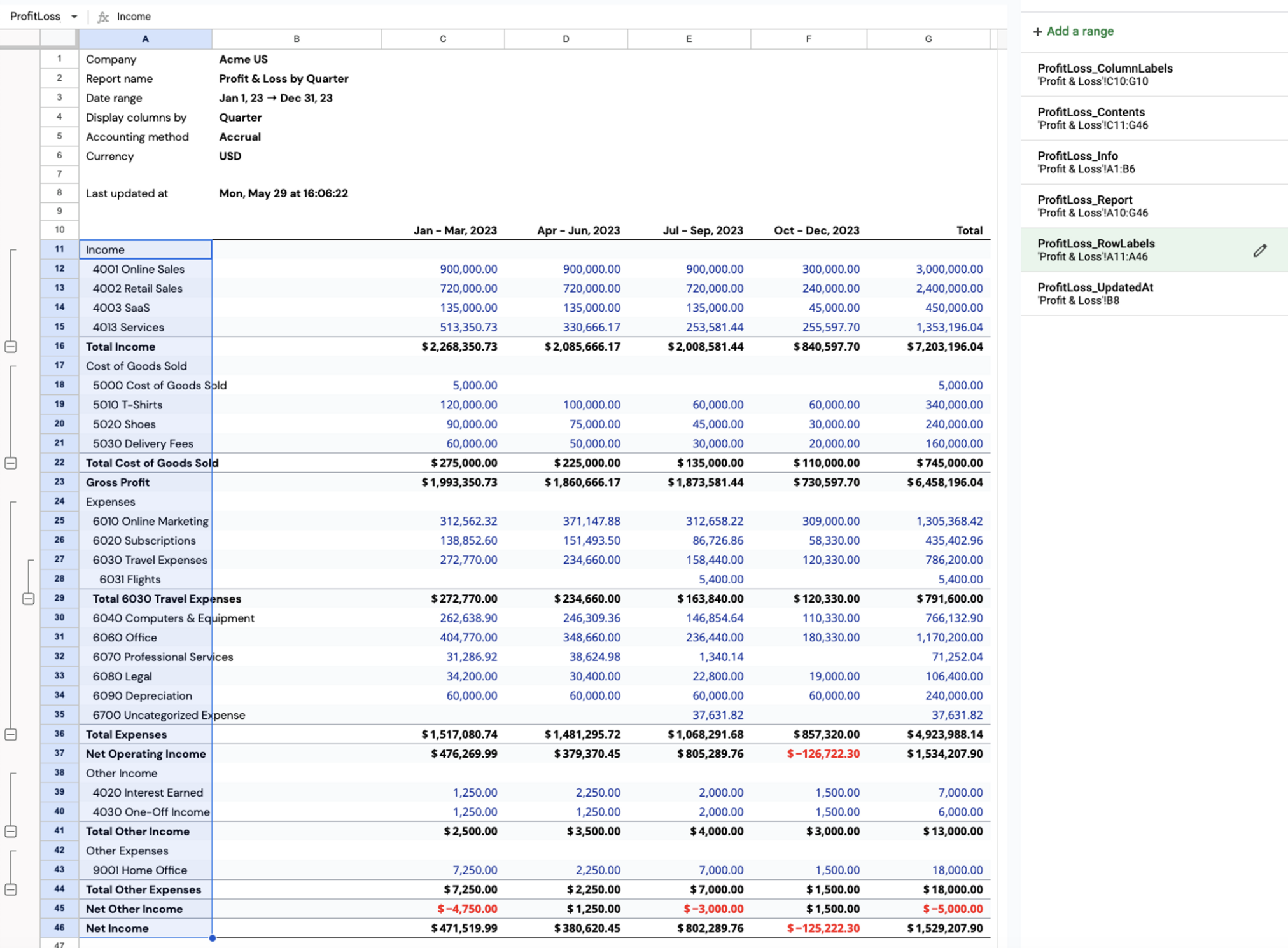Select column A header
1288x948 pixels.
(146, 39)
